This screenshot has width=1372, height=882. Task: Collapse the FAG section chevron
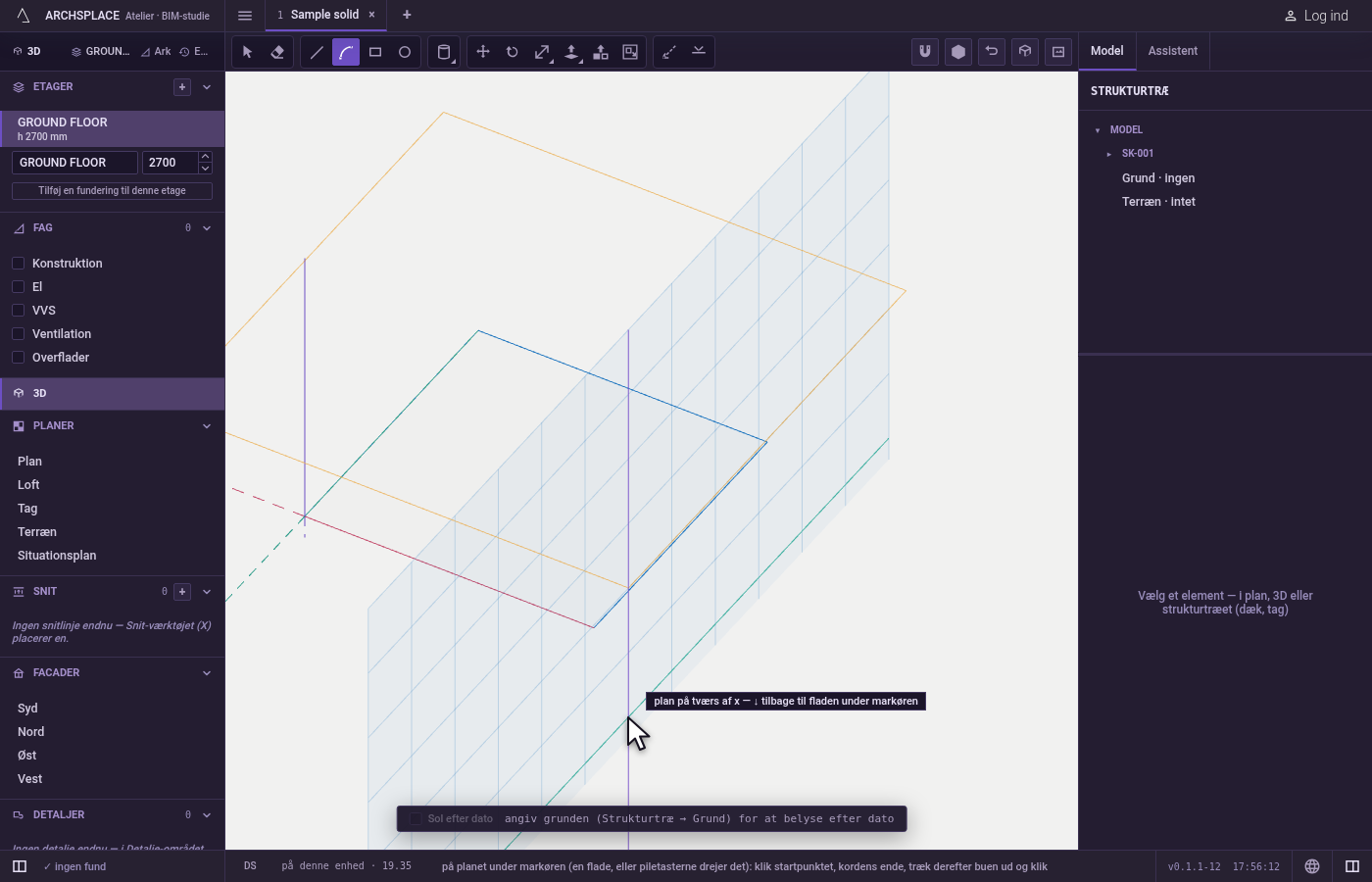207,228
